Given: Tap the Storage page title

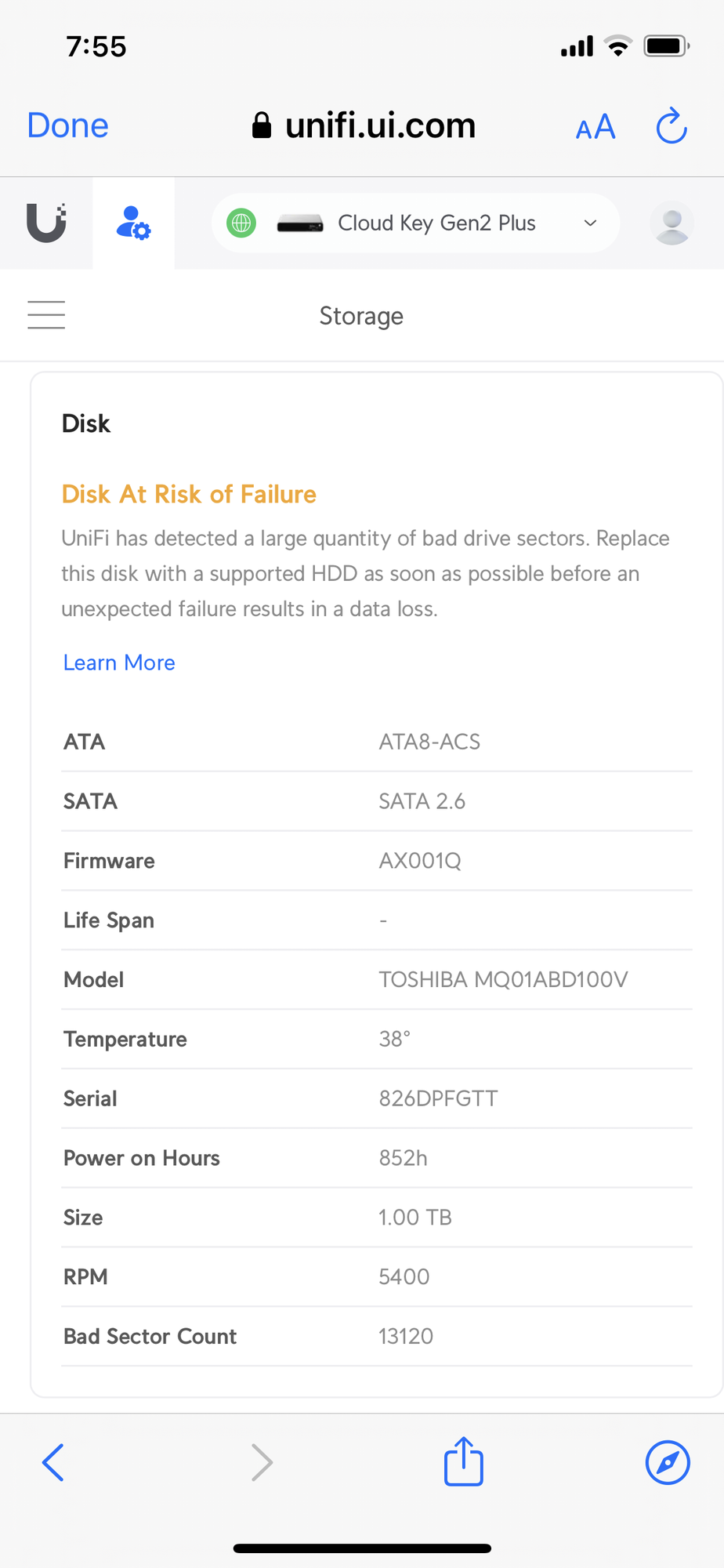Looking at the screenshot, I should click(361, 316).
